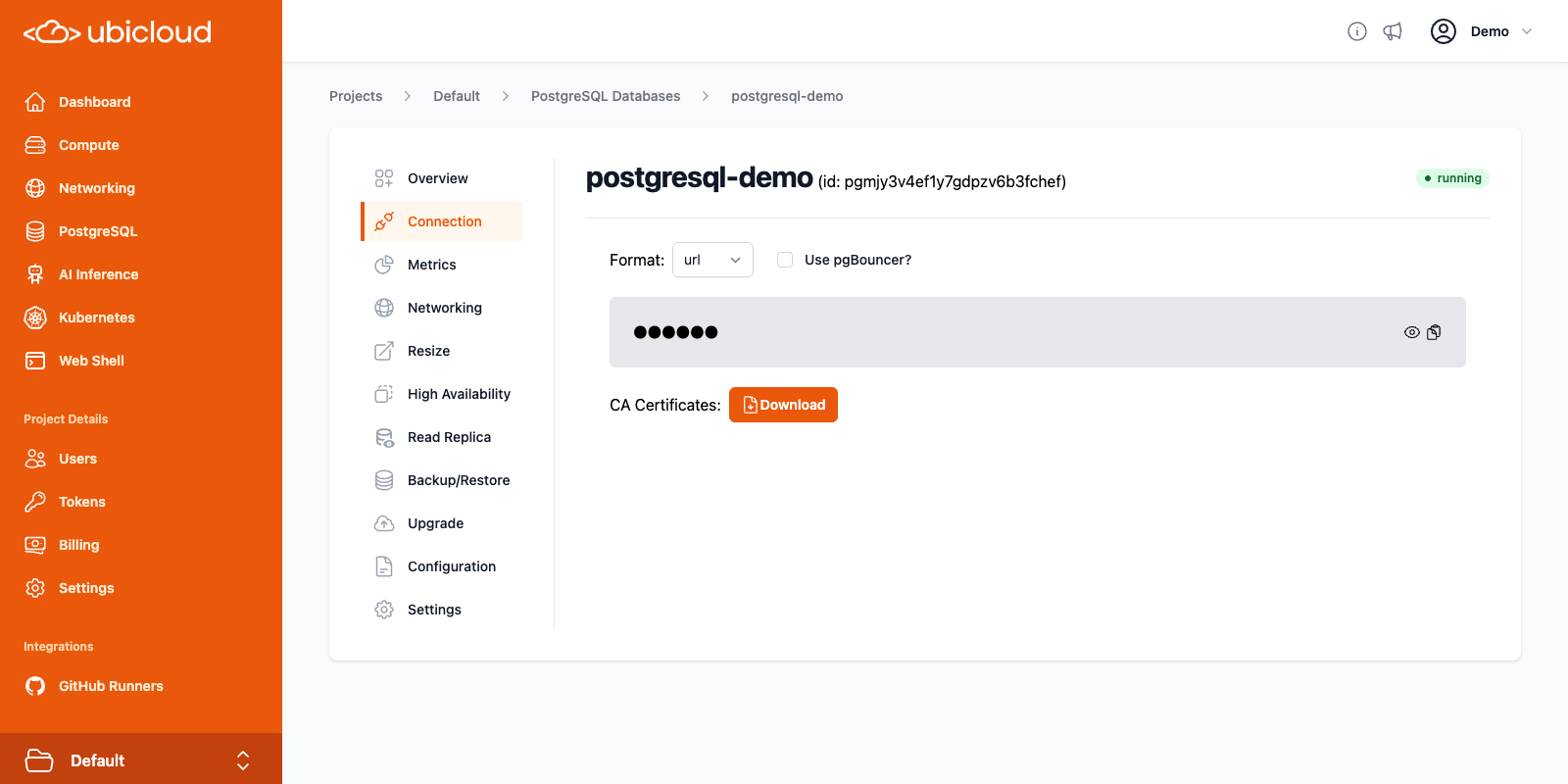This screenshot has height=784, width=1568.
Task: Click the Compute server icon
Action: 35,145
